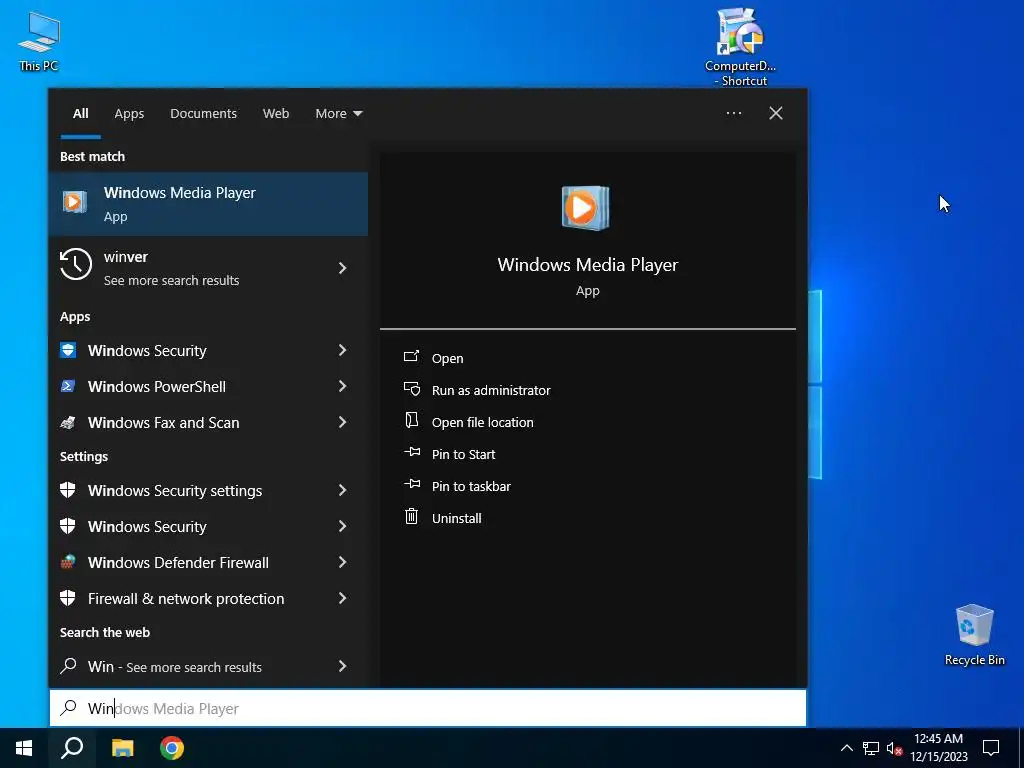Screen dimensions: 1024x768
Task: Open the search options ellipsis menu
Action: 734,113
